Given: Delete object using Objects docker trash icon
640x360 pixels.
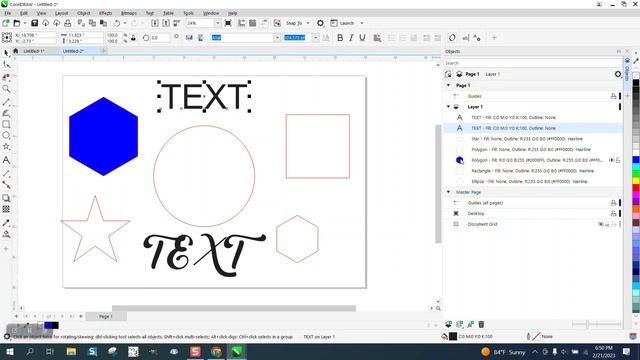Looking at the screenshot, I should [481, 324].
